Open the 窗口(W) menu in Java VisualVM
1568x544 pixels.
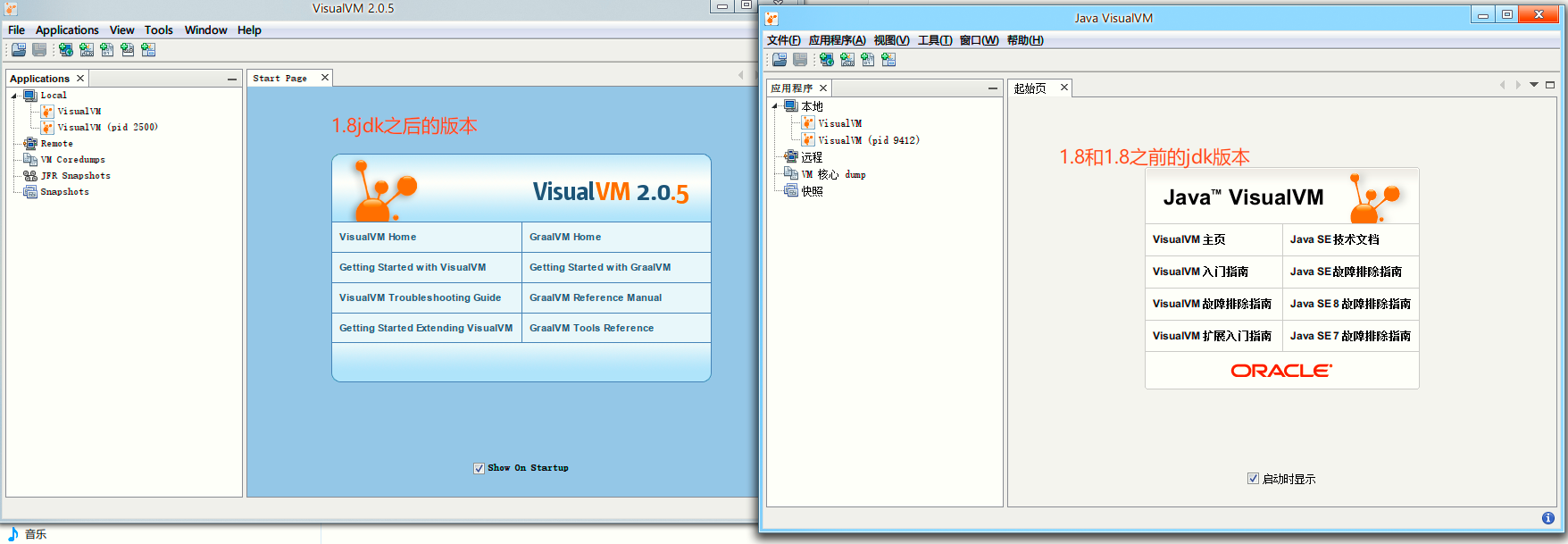pos(980,40)
